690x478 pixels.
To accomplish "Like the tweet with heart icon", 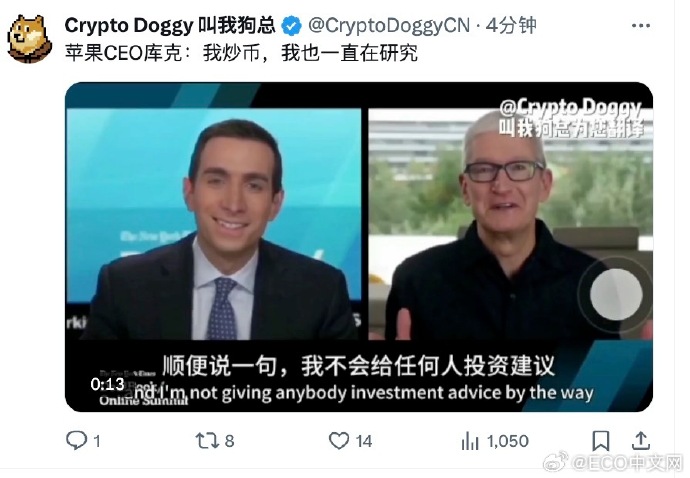I will coord(339,441).
